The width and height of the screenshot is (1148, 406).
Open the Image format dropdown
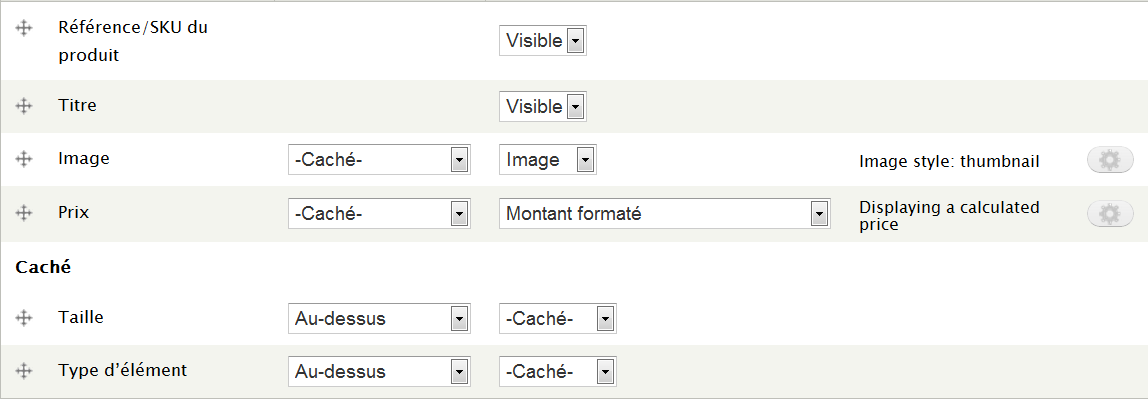pos(547,160)
